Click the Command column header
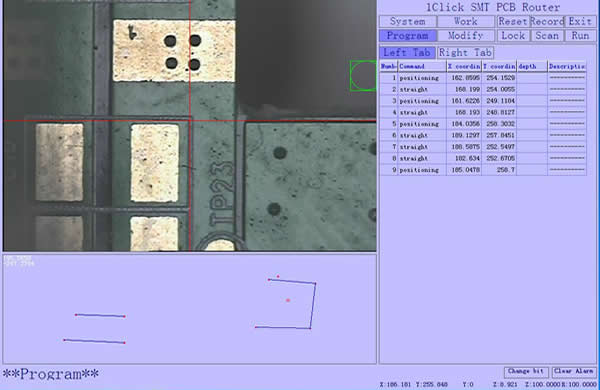This screenshot has width=600, height=390. [422, 66]
